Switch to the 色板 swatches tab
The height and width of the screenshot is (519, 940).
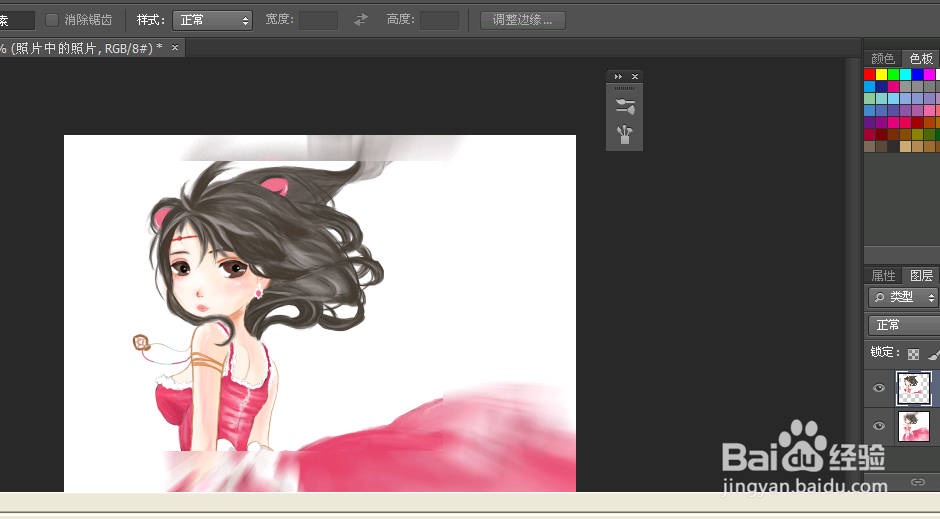coord(921,58)
